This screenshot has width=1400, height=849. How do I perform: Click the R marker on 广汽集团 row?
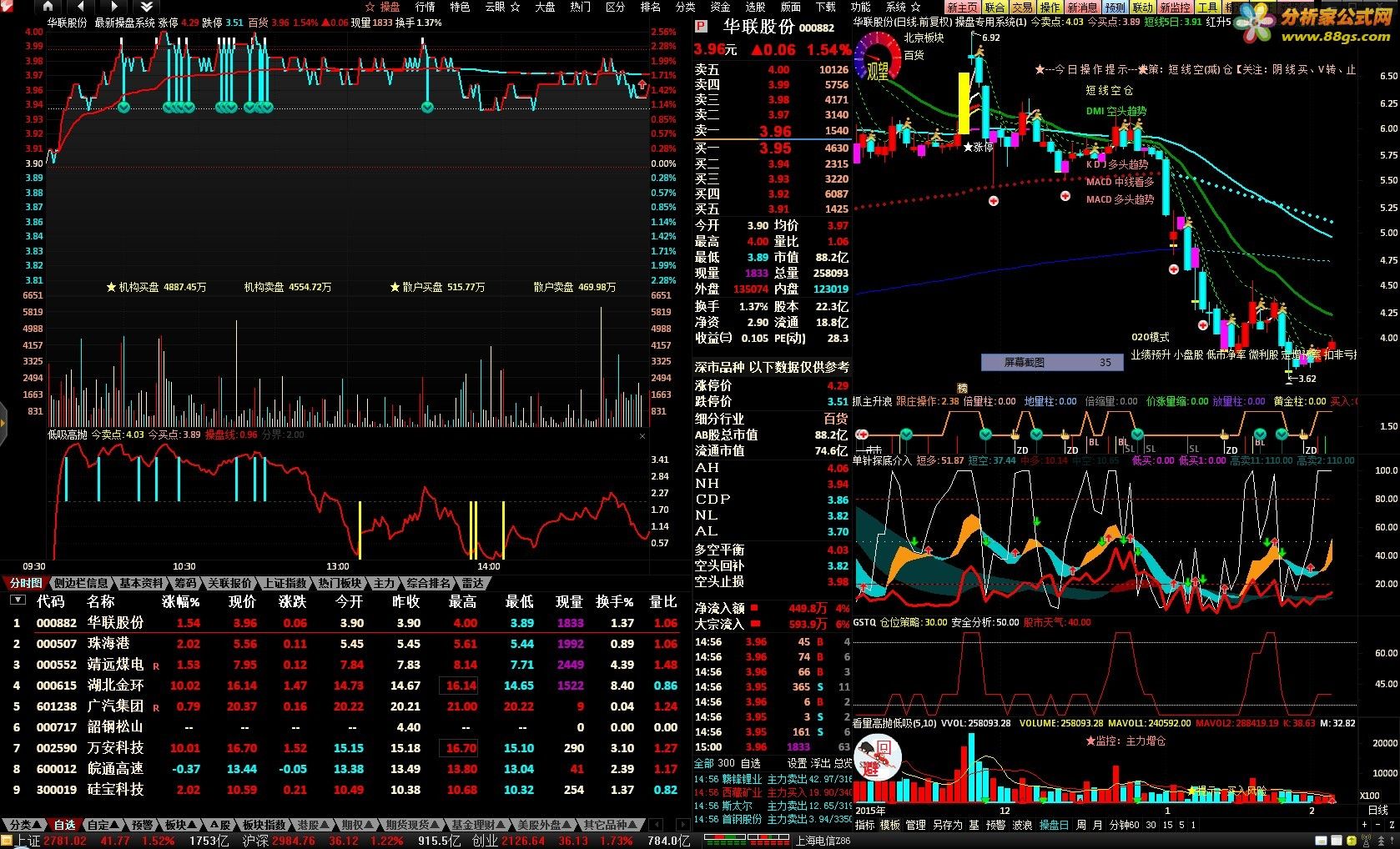[x=156, y=708]
